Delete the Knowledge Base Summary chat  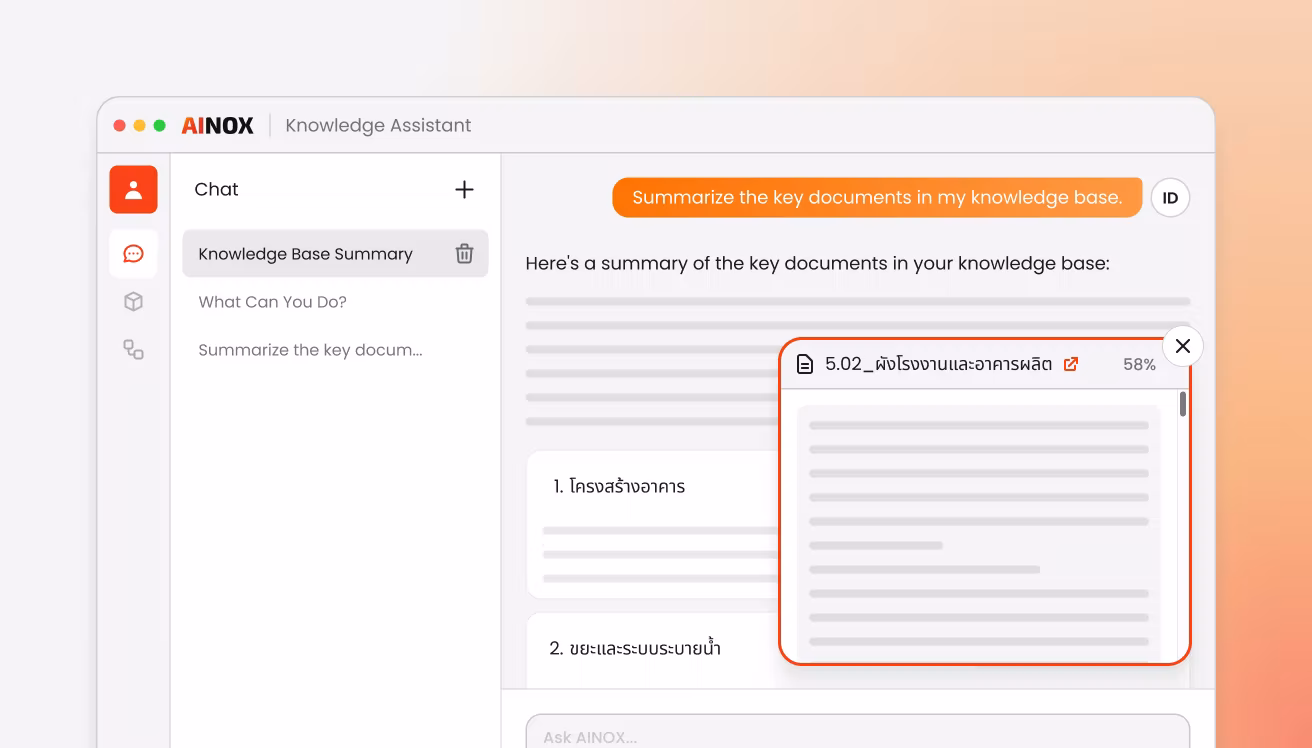464,254
